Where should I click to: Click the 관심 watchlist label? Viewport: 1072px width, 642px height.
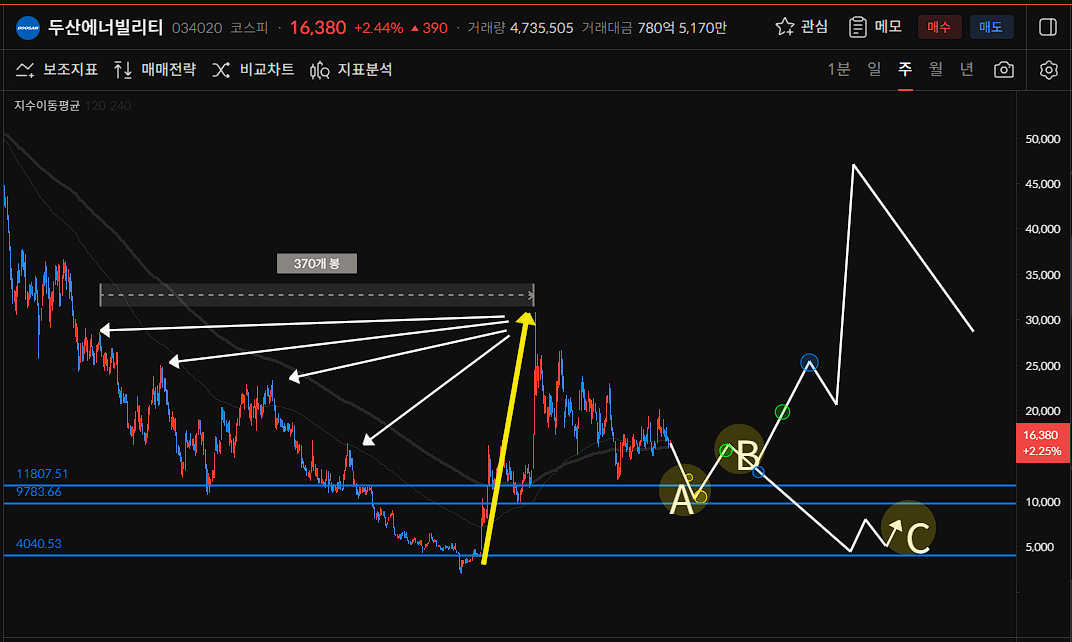pos(814,27)
